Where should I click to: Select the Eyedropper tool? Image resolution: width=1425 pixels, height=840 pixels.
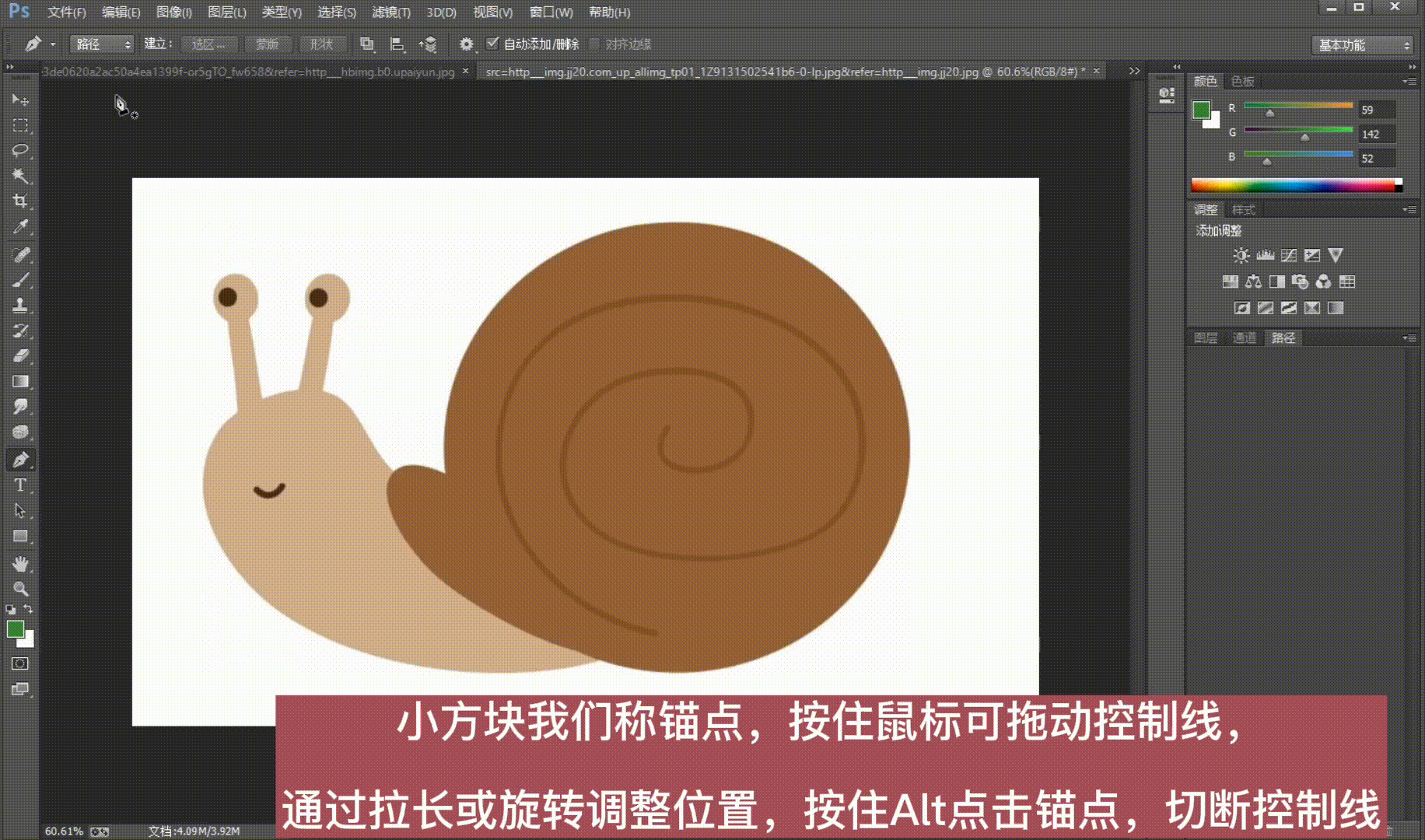pos(20,227)
